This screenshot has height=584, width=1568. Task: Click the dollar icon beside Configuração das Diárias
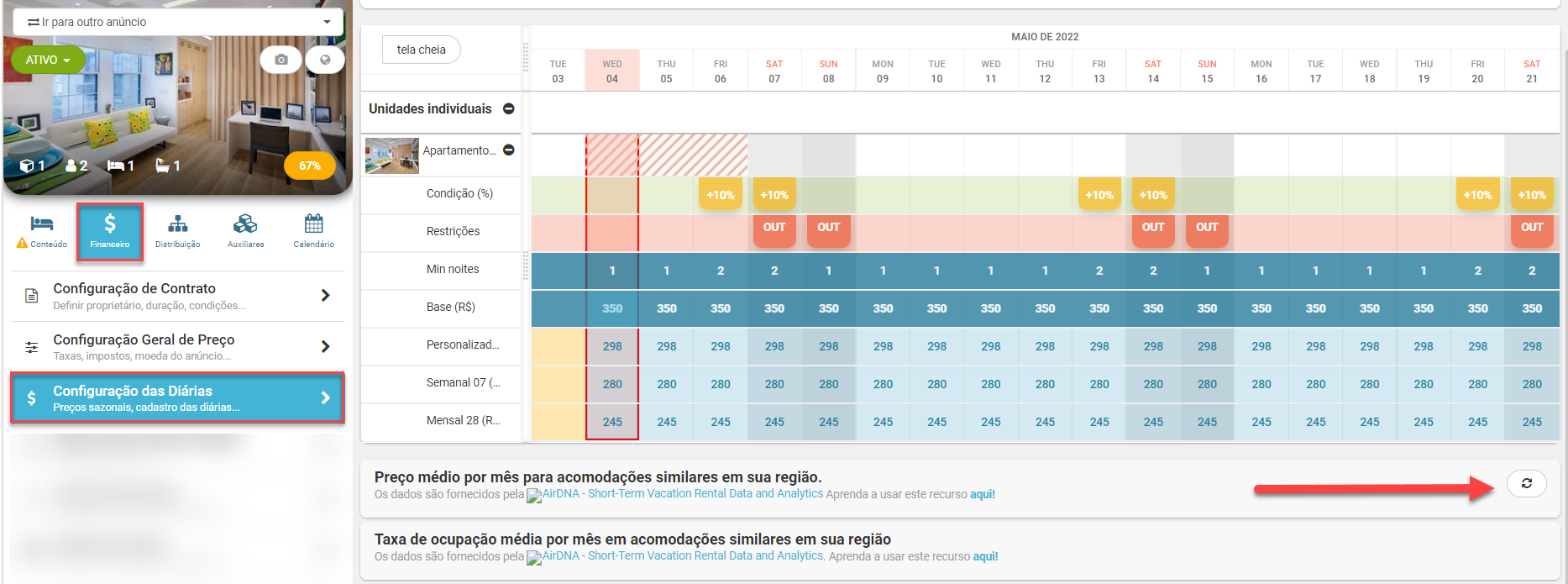coord(31,398)
